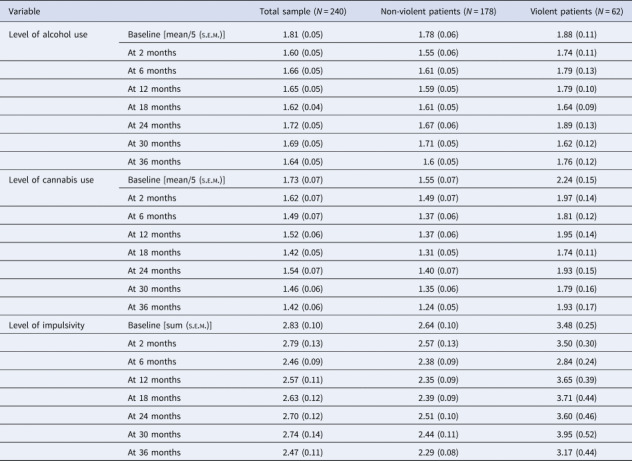Click violent impulsivity value 3.71 (0.44)
The image size is (632, 461).
point(577,398)
